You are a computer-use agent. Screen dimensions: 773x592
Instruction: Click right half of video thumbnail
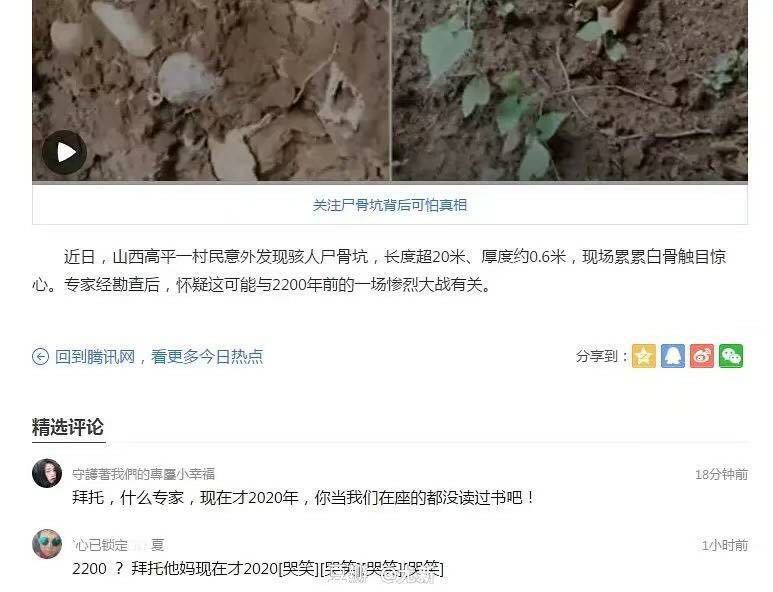point(570,90)
